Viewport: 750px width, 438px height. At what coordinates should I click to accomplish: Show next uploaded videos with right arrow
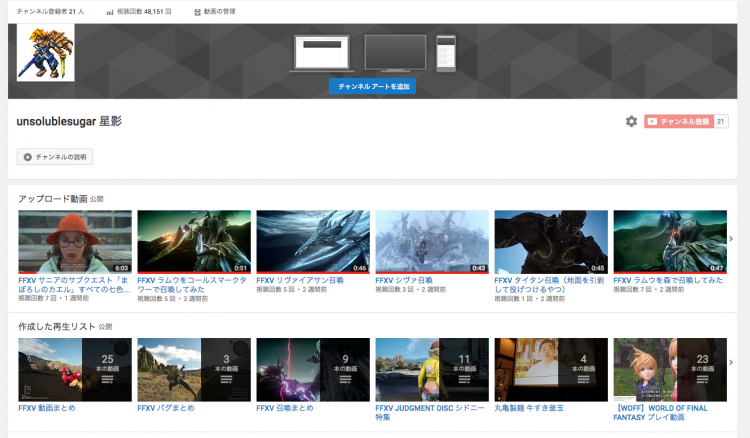click(x=731, y=239)
